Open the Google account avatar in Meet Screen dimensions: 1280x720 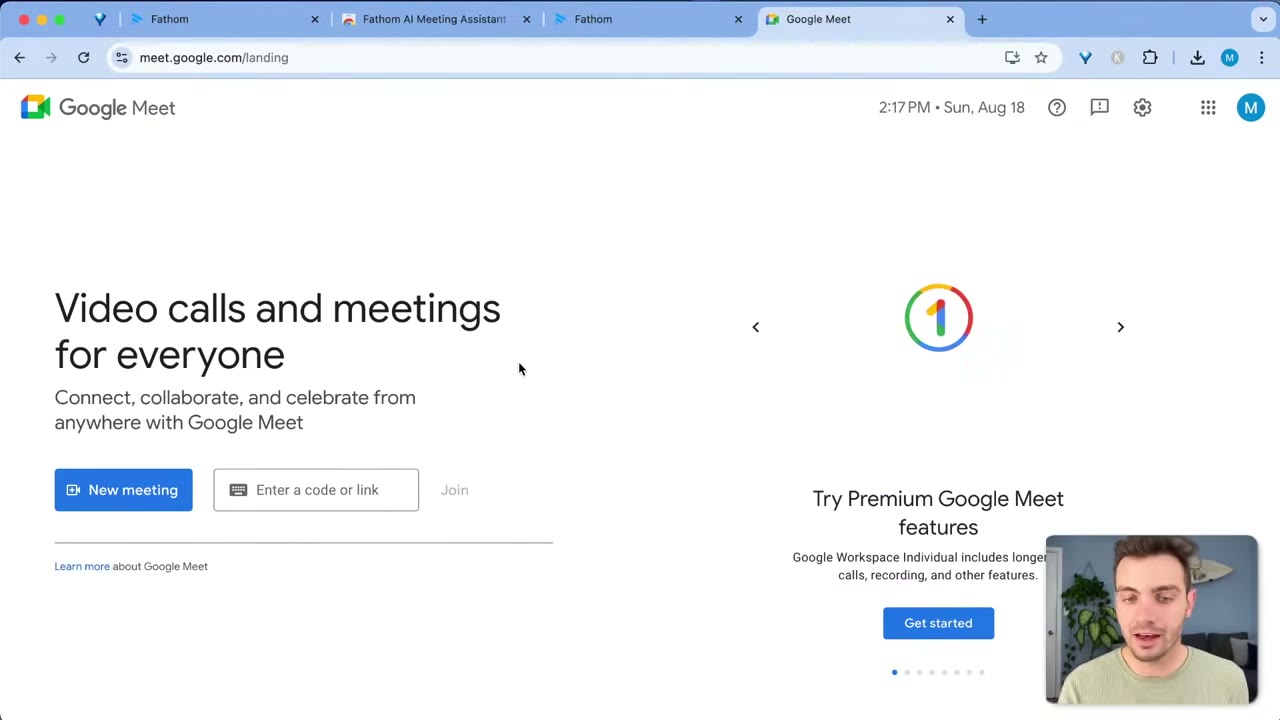point(1251,108)
